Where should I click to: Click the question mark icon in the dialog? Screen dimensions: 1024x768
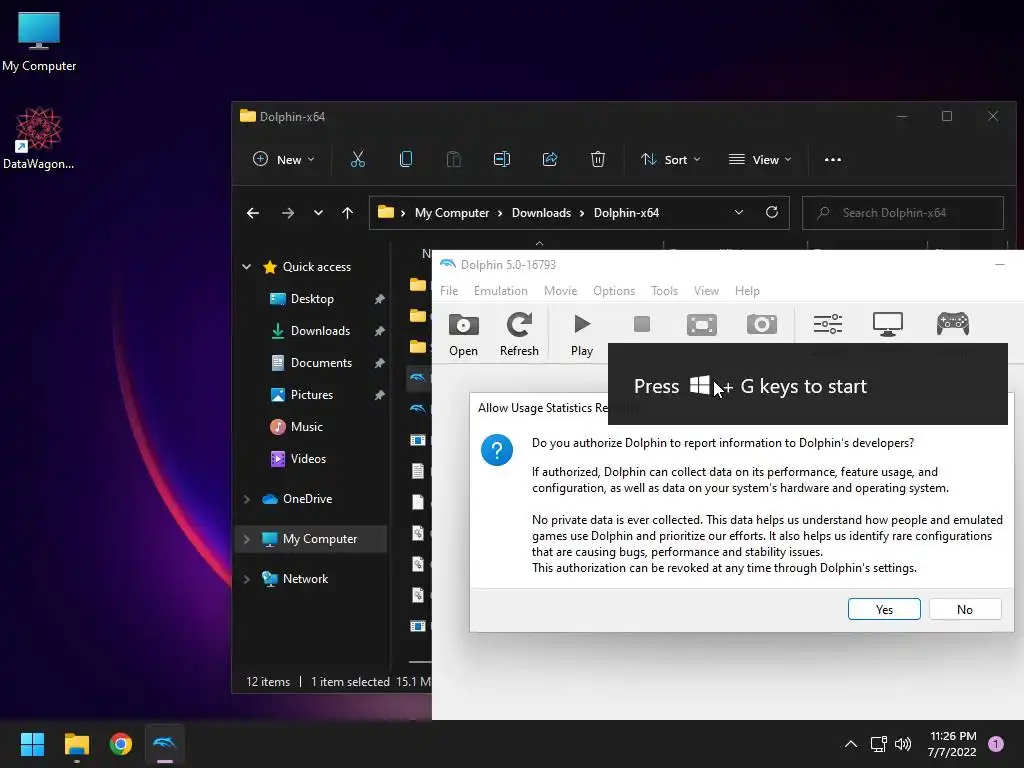pyautogui.click(x=497, y=450)
